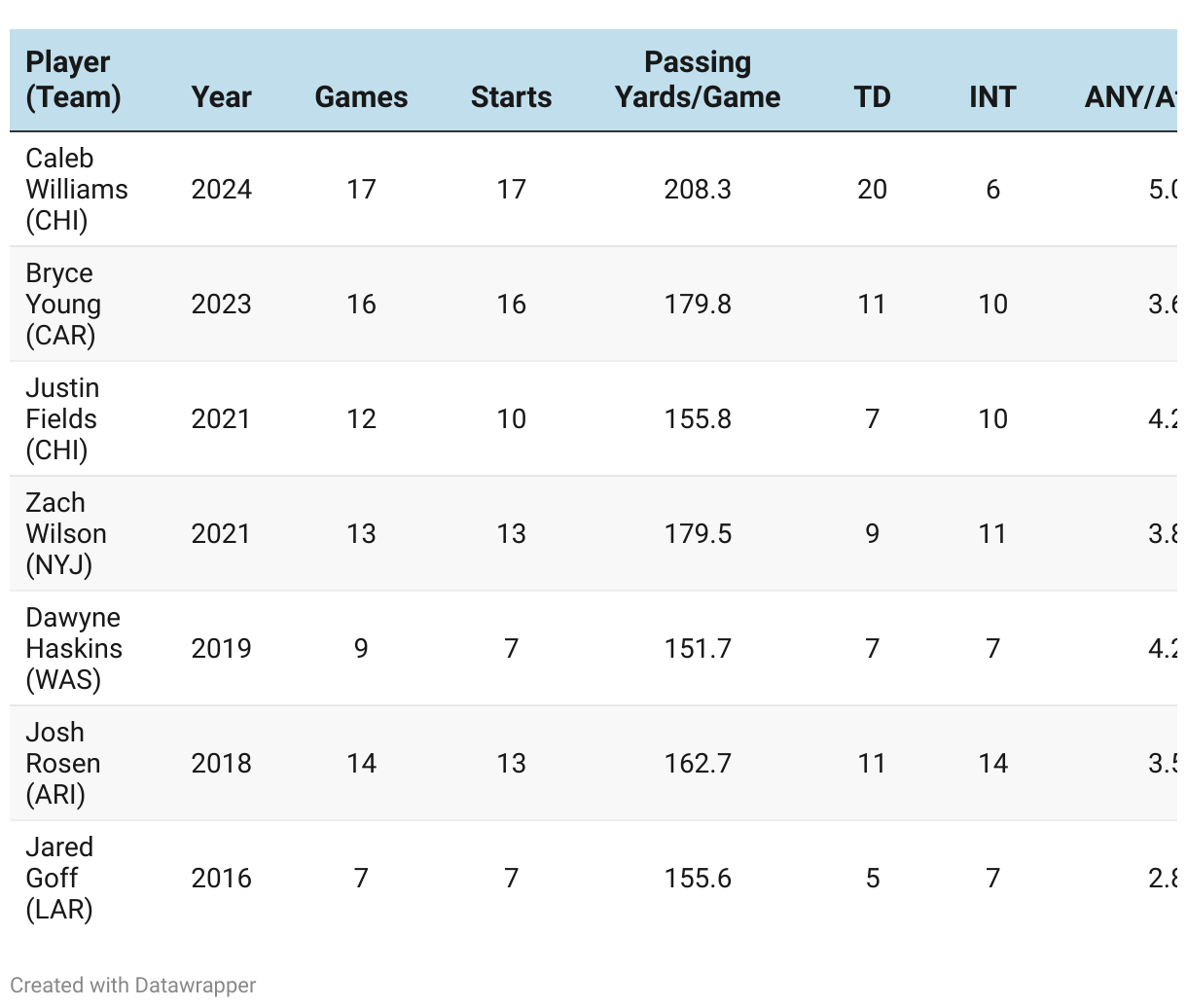Click Caleb Williams' 20 TD value
The height and width of the screenshot is (1008, 1187).
[872, 190]
